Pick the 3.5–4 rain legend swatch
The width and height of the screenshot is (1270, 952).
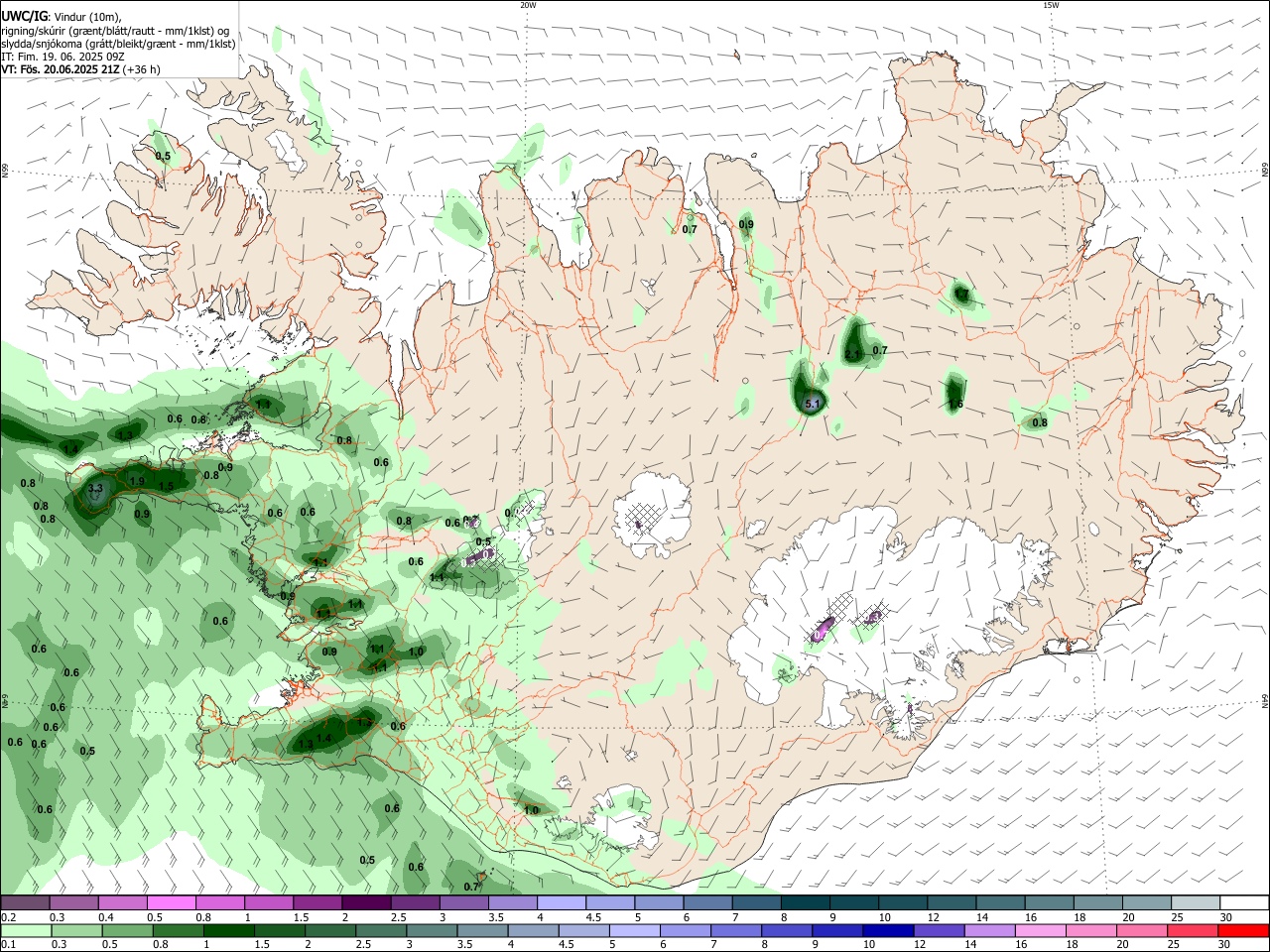pyautogui.click(x=482, y=930)
